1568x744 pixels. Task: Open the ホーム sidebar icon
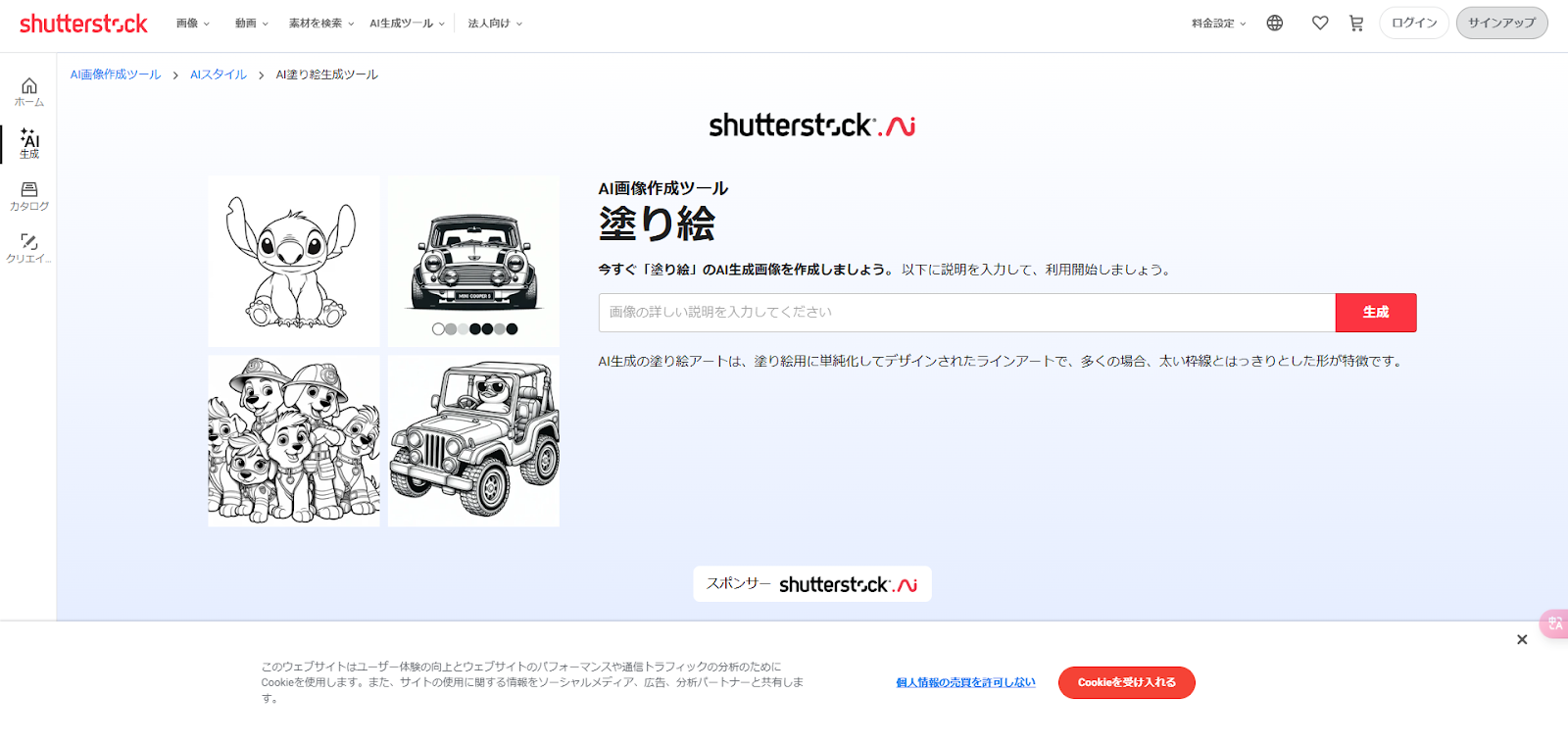pos(28,92)
